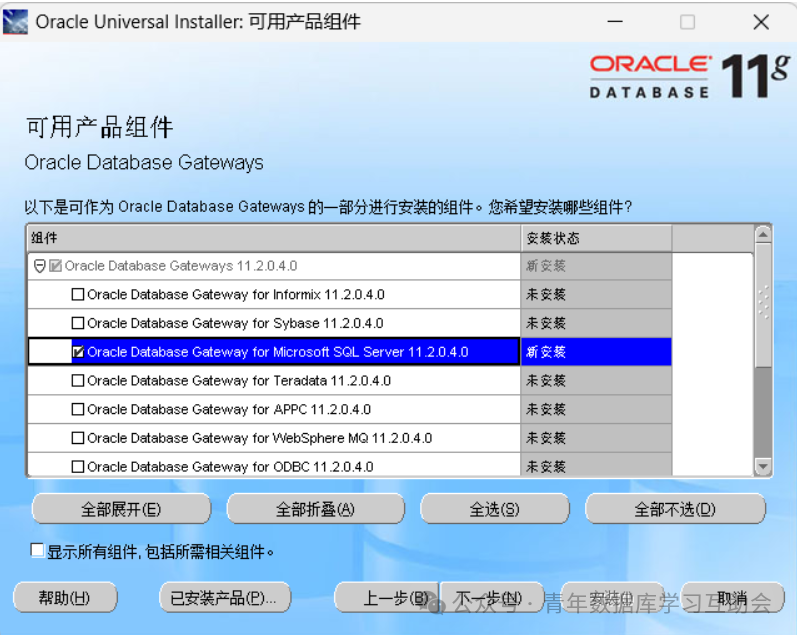Click 未安装 status of Informix row
Screen dimensions: 797x635
click(x=596, y=294)
